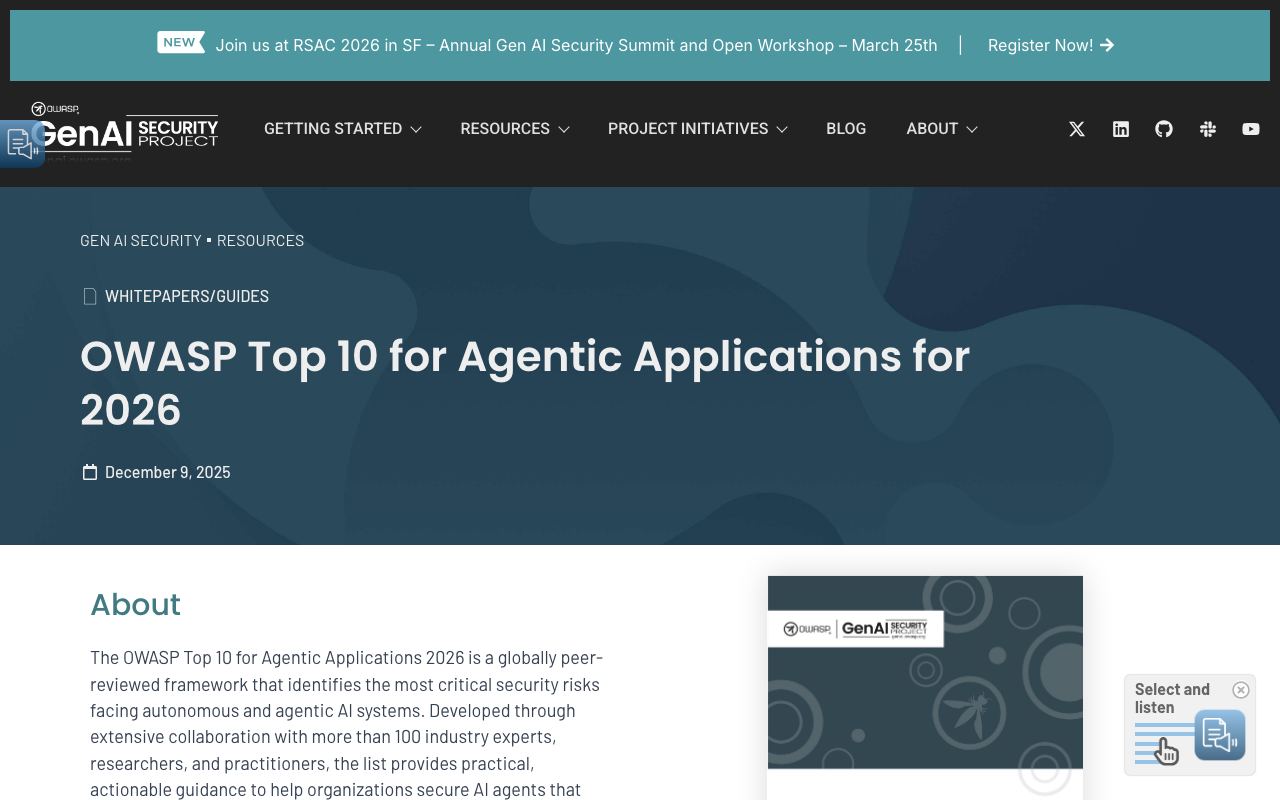
Task: Open the Whitepapers/Guides category link
Action: click(187, 296)
